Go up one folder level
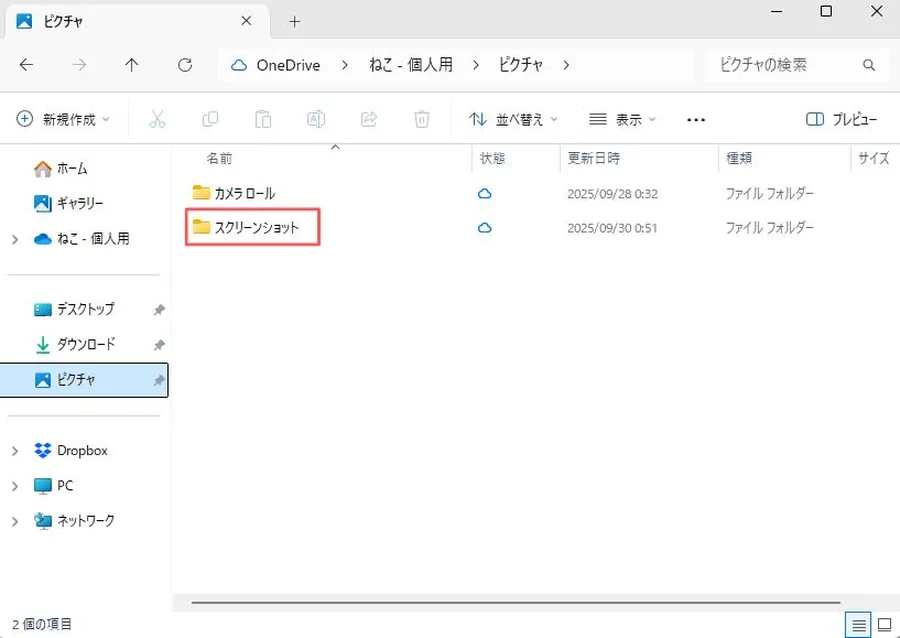 132,65
